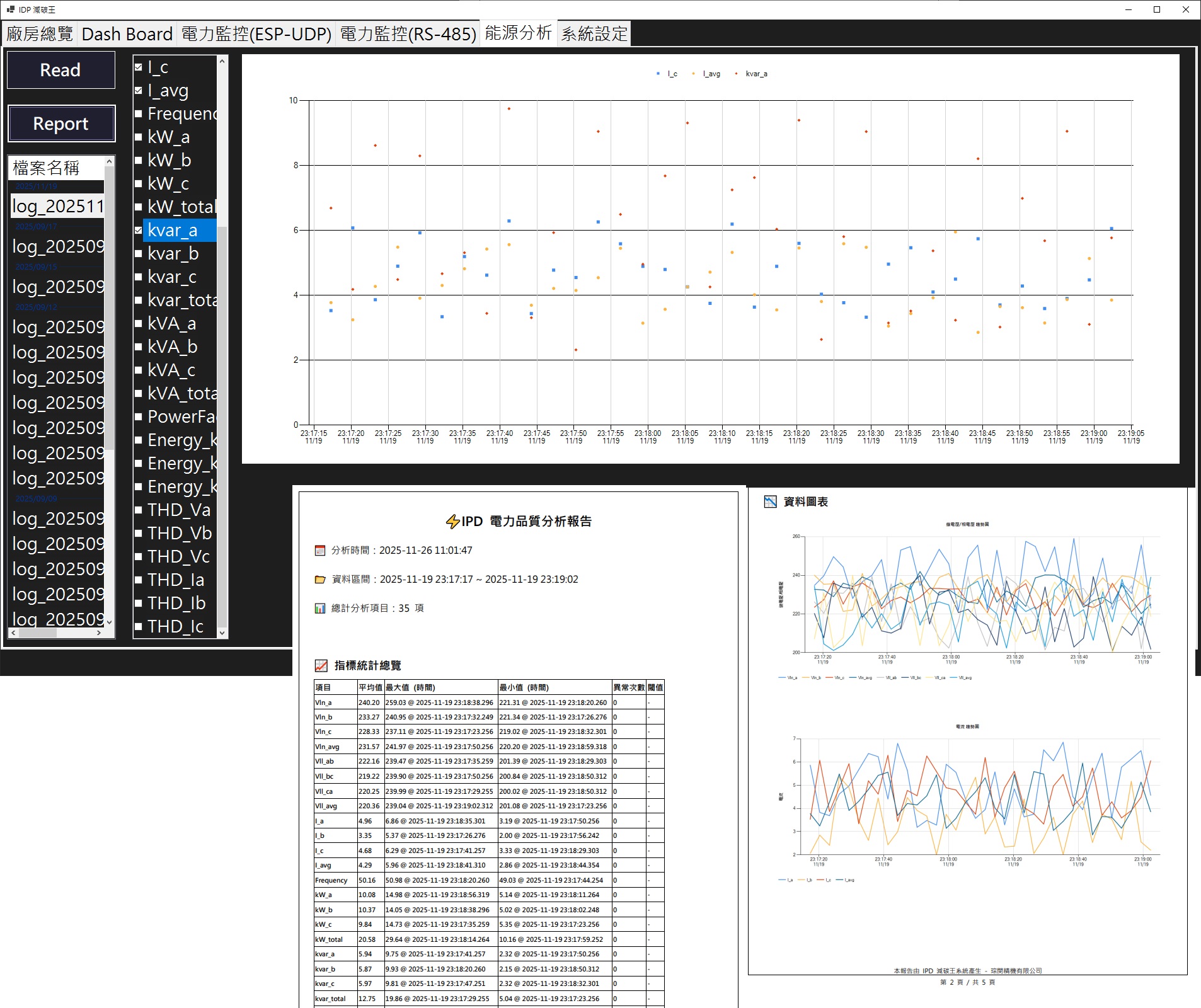Click the trend chart icon beside 指標統計總覽
The height and width of the screenshot is (1008, 1201).
(x=321, y=666)
